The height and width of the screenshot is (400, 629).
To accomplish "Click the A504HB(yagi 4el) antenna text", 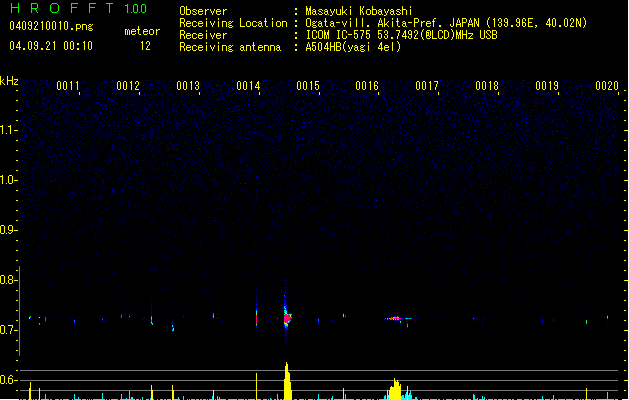I will [x=353, y=47].
